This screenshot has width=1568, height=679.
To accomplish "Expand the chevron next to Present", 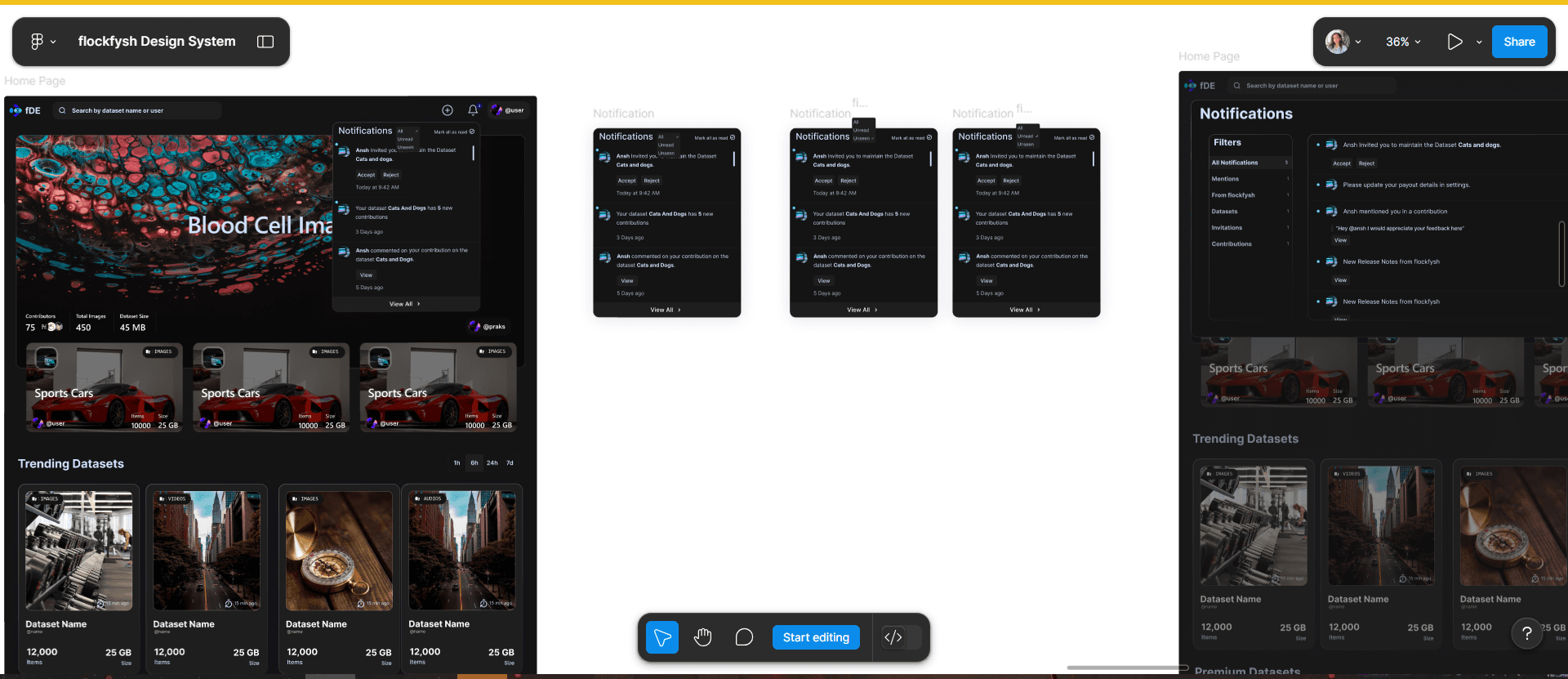I will (x=1479, y=42).
